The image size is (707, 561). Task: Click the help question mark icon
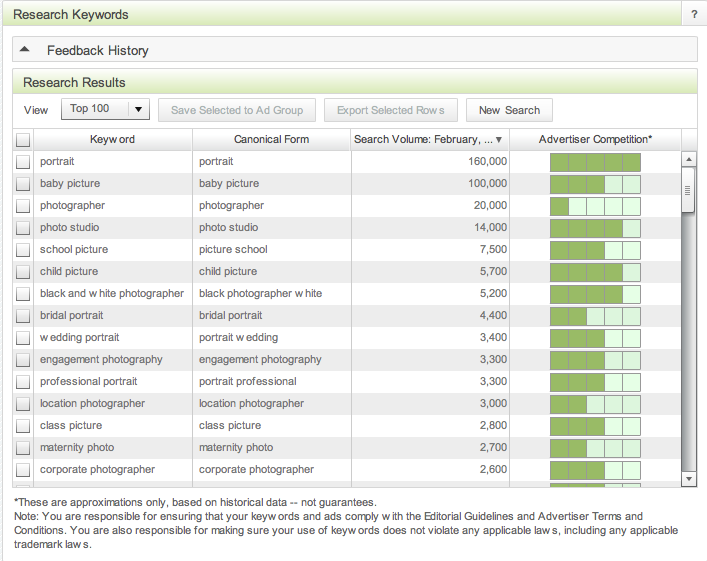coord(694,15)
